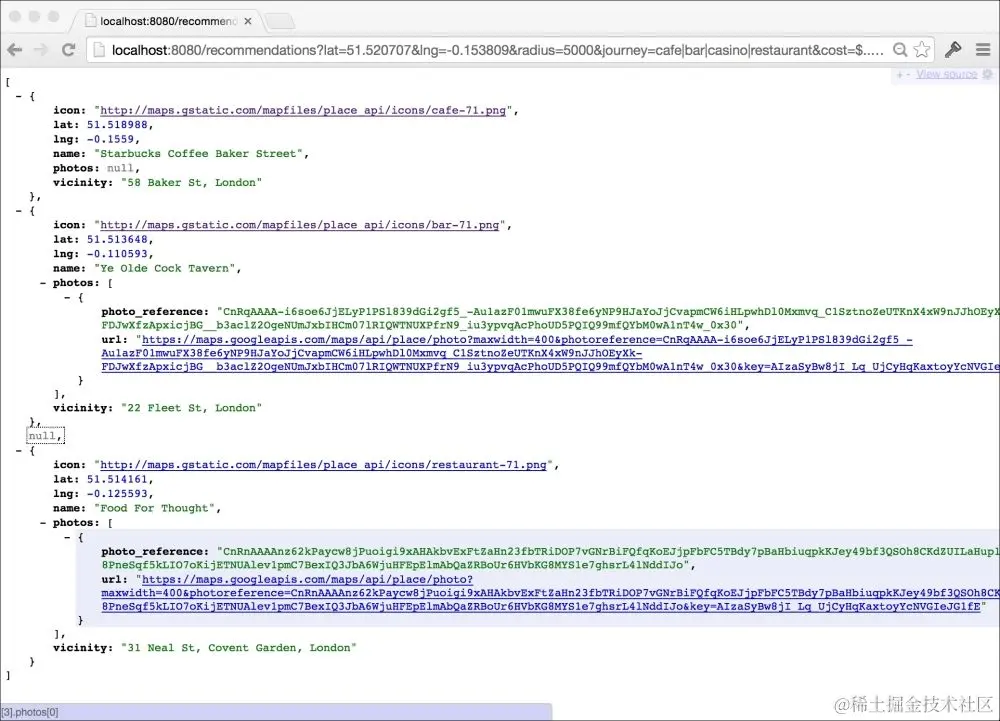
Task: Select the localhost:8080 recommendations tab
Action: [165, 19]
